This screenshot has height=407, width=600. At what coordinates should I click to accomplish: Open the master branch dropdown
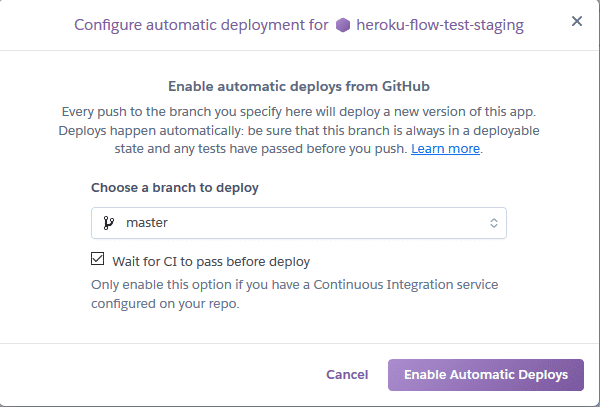pyautogui.click(x=298, y=223)
